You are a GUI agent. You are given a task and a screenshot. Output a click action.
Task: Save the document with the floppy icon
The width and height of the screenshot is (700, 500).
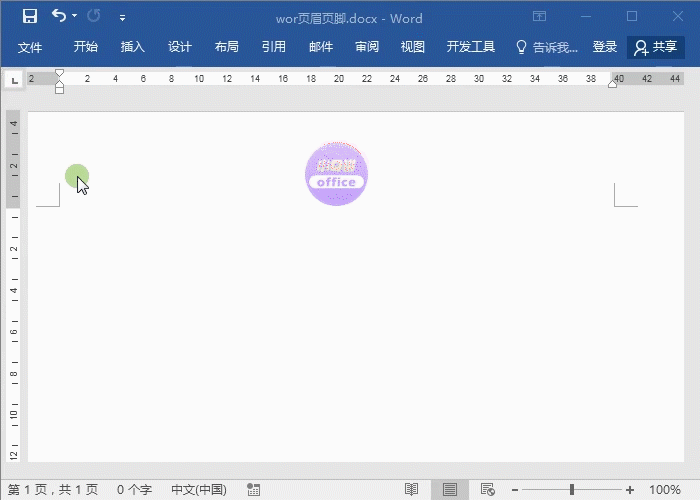pyautogui.click(x=30, y=17)
